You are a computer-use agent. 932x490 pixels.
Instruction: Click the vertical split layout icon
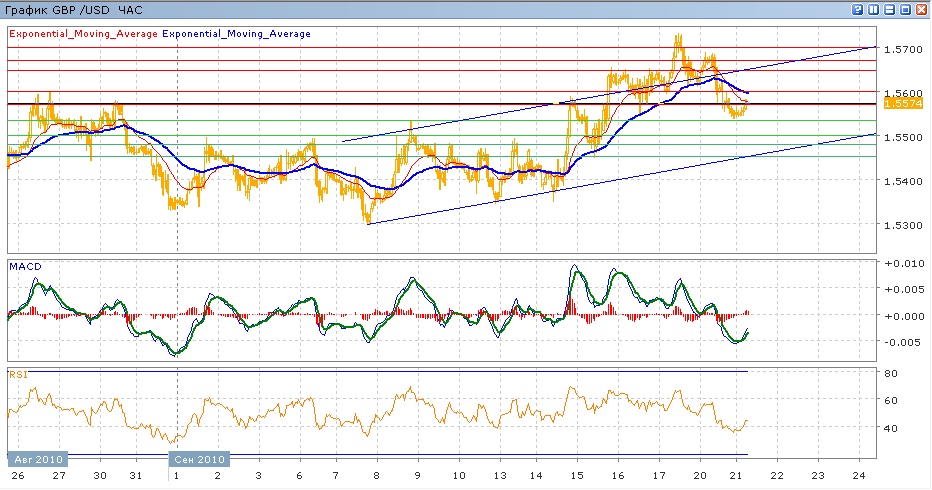873,9
